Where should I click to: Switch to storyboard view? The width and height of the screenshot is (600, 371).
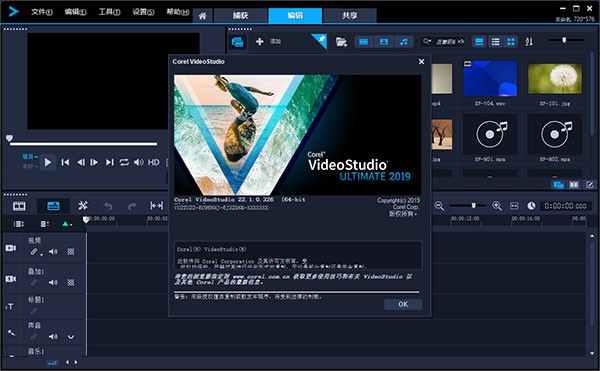pos(19,206)
